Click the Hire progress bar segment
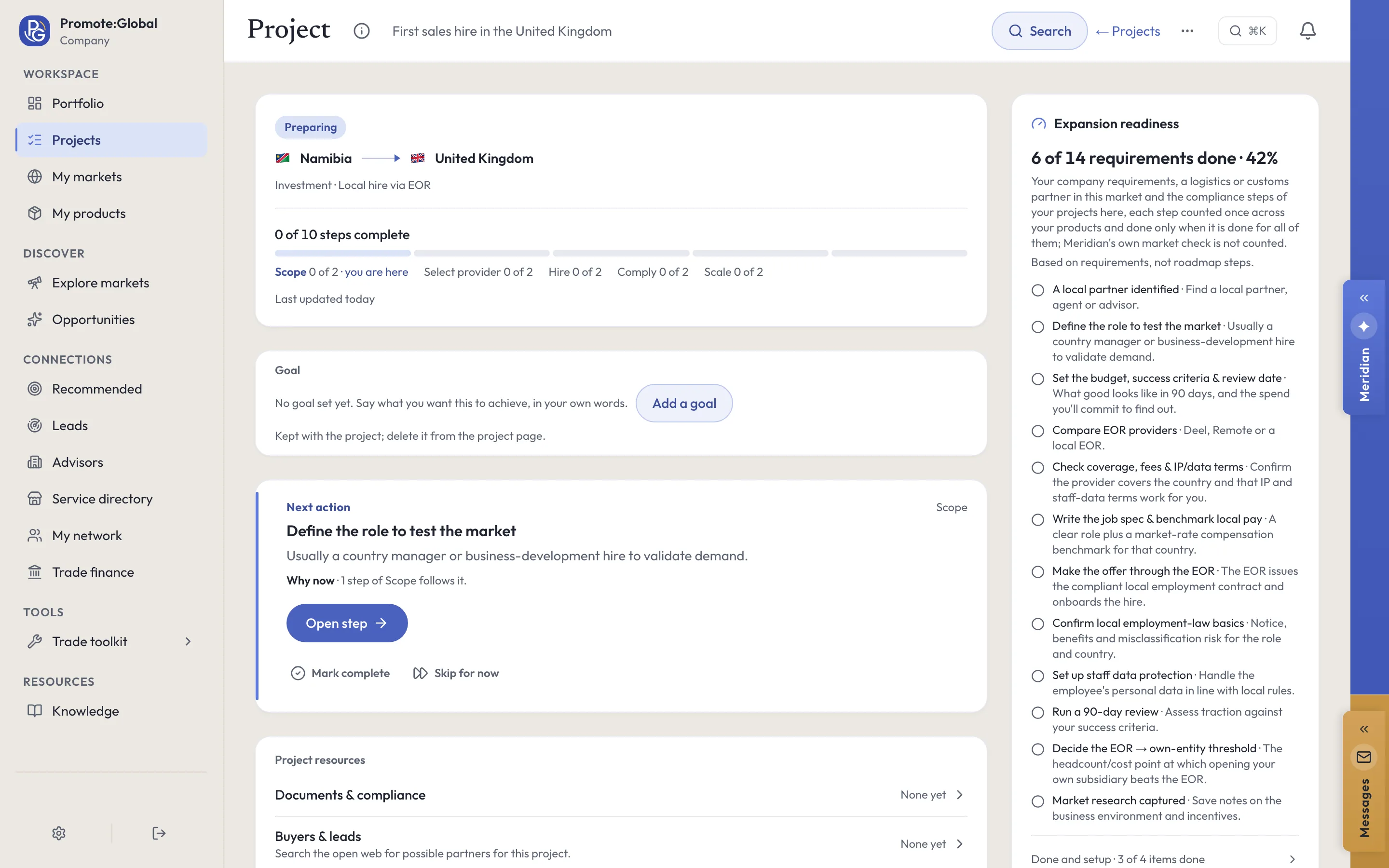 (621, 253)
